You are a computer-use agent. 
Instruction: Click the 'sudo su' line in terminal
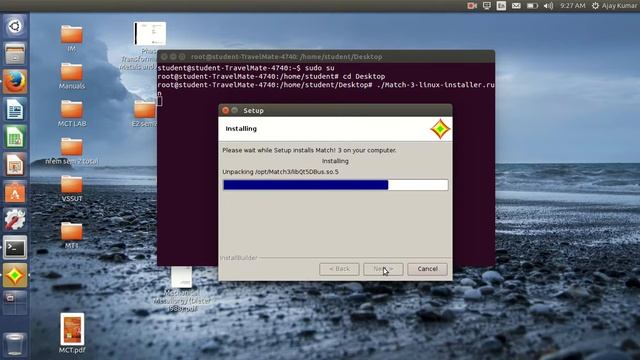click(246, 68)
